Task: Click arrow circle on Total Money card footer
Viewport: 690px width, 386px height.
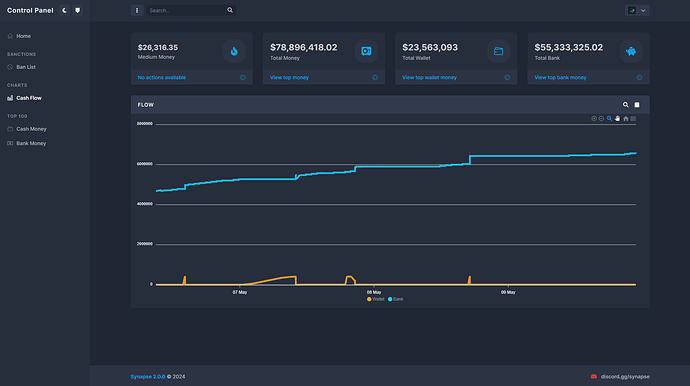Action: 375,77
